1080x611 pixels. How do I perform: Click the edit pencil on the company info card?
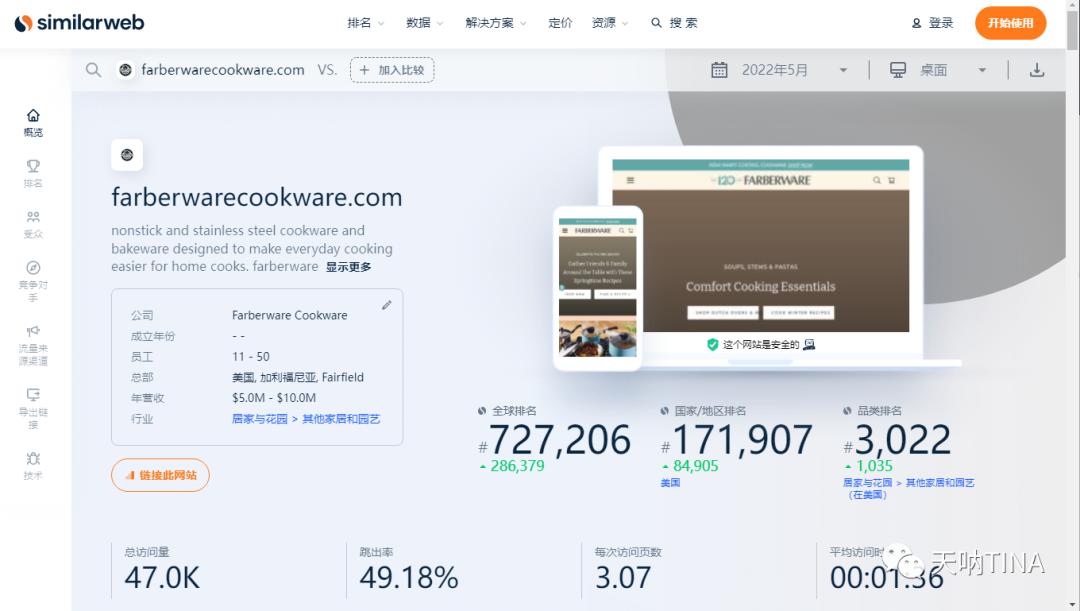coord(387,306)
